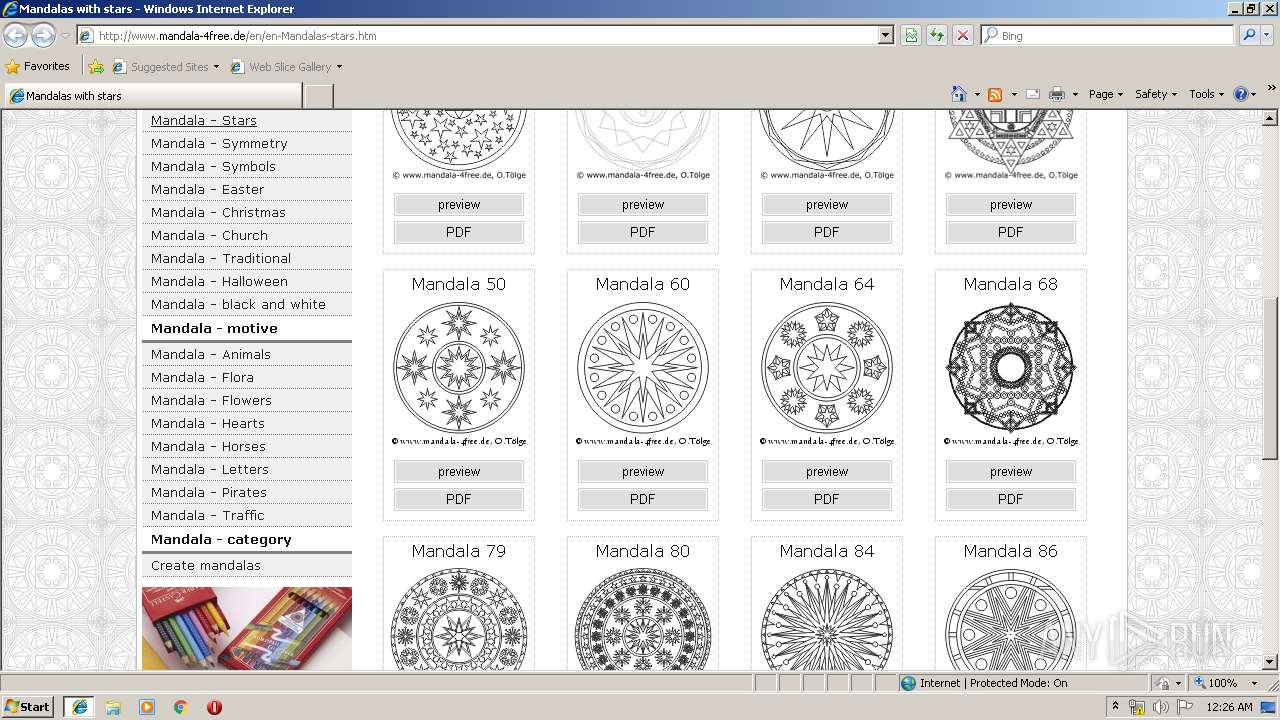Click the Compatibility View icon beside address bar
The width and height of the screenshot is (1280, 720).
[x=911, y=35]
